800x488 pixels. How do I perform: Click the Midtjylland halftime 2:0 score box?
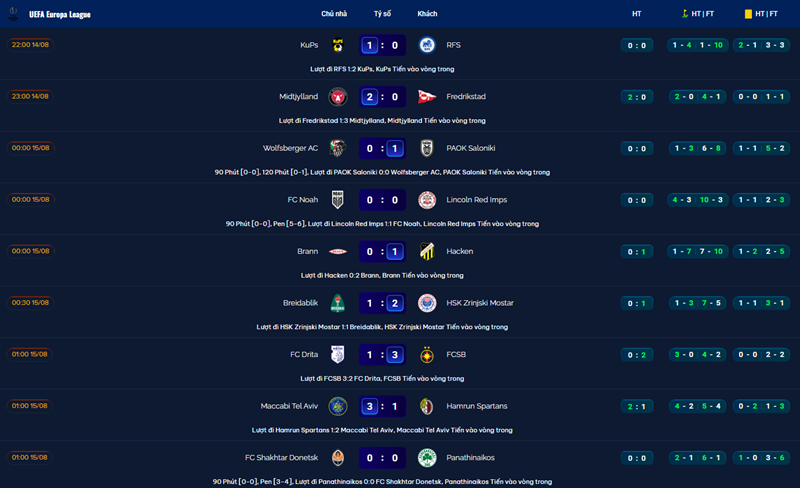point(637,97)
